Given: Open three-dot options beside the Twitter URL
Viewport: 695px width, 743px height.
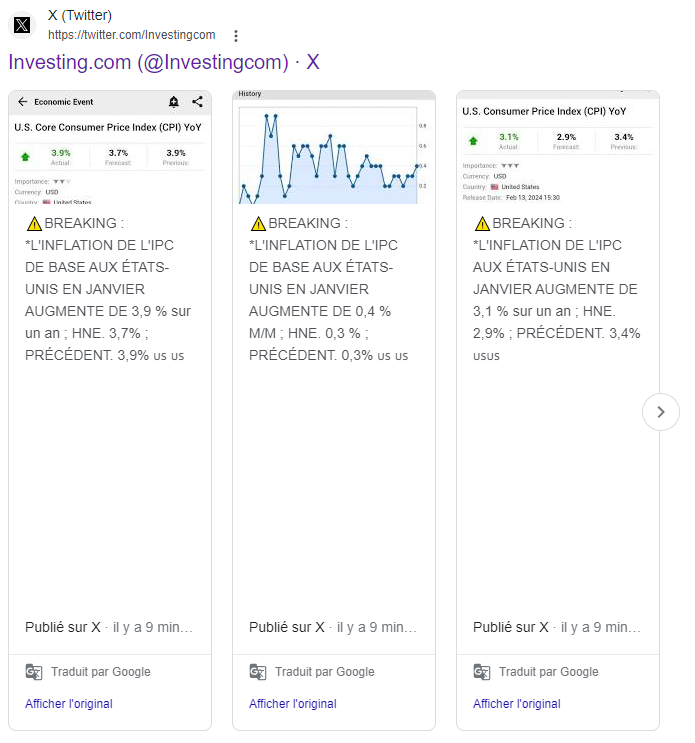Looking at the screenshot, I should point(236,36).
